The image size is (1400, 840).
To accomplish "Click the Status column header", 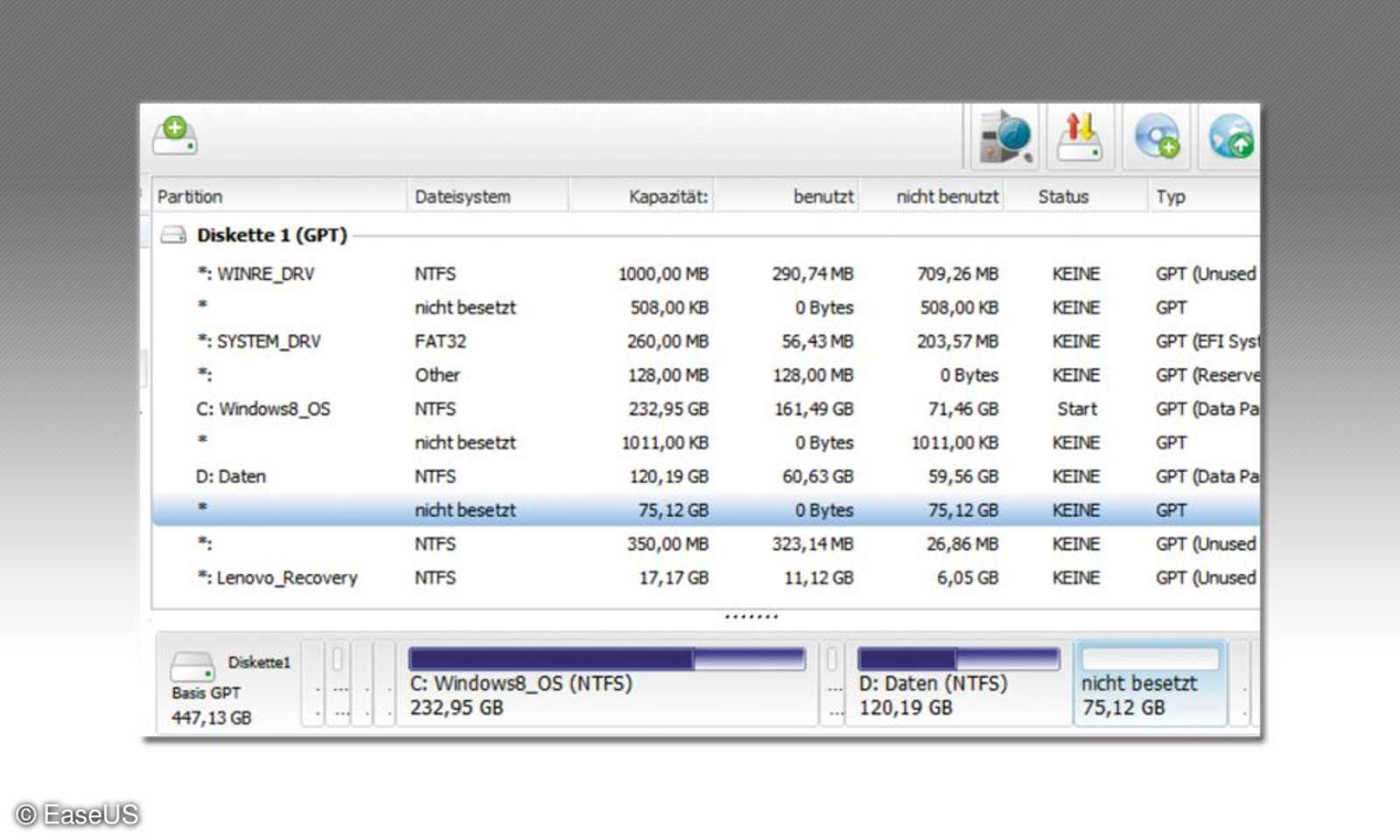I will 1063,195.
